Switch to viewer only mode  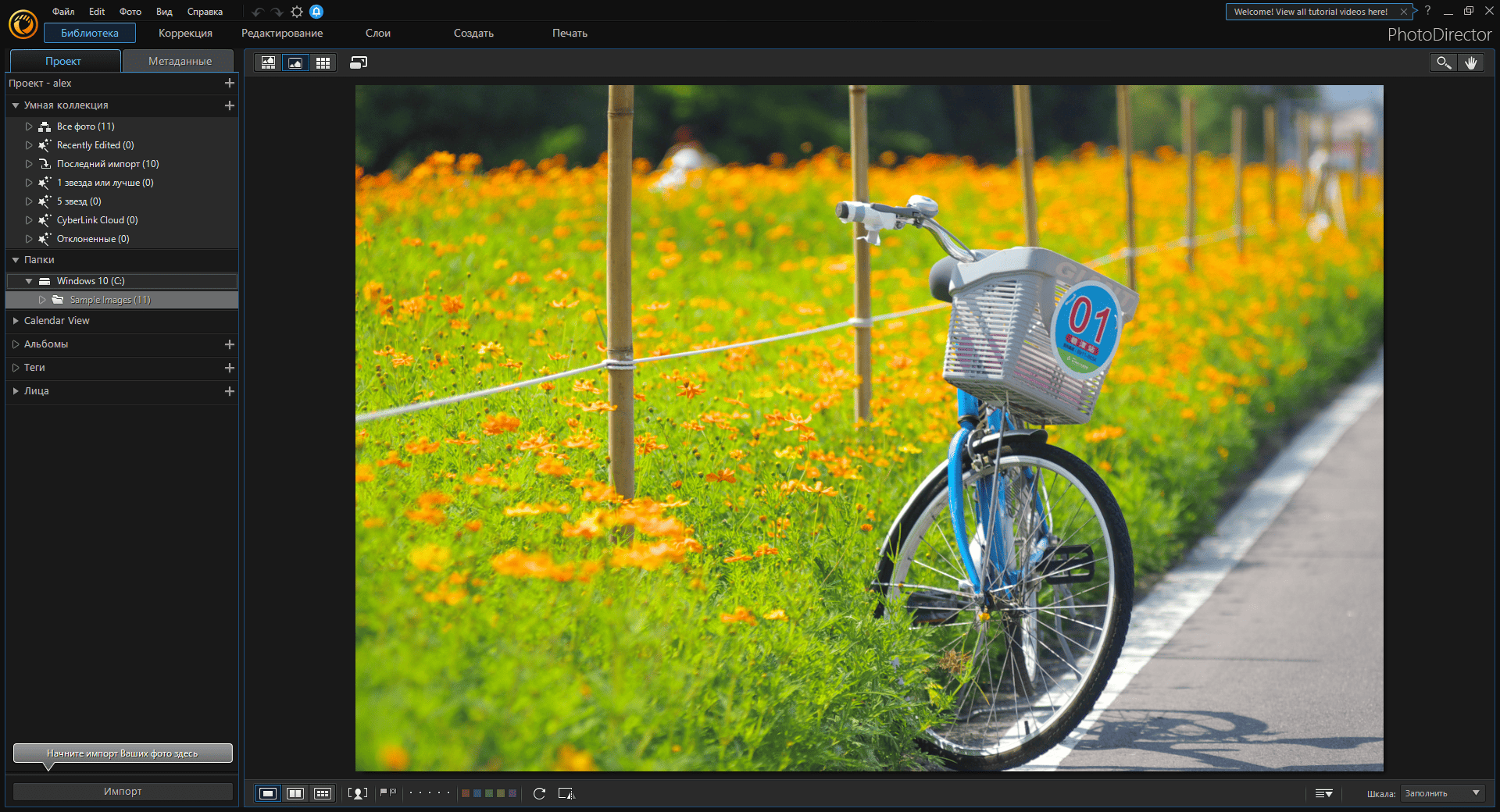tap(295, 62)
